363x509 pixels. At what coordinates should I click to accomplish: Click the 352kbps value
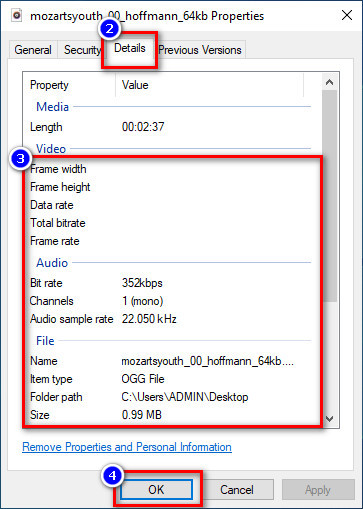[x=142, y=283]
